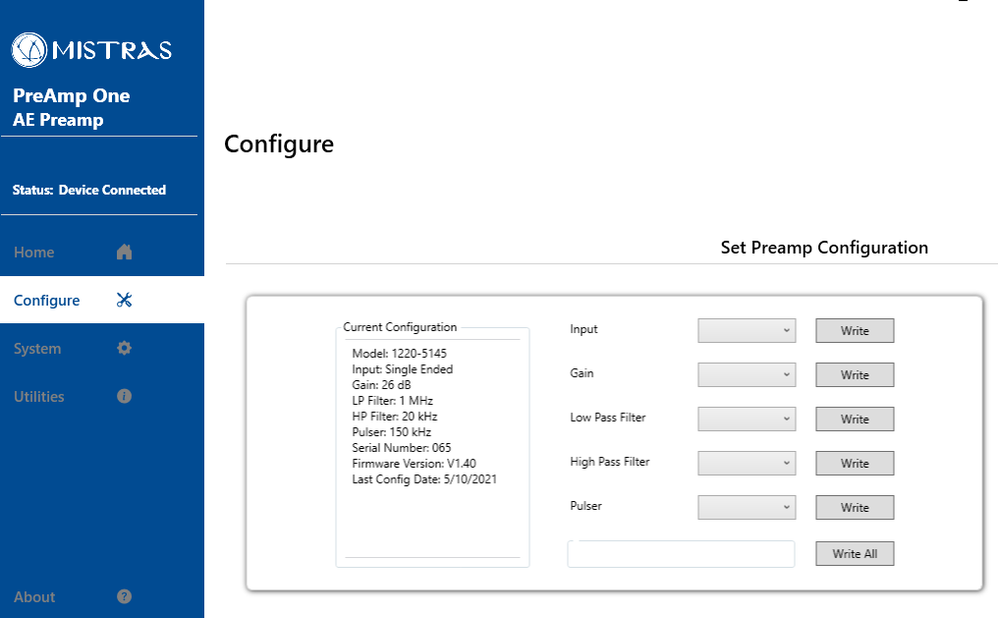Click the Current Configuration group label
The width and height of the screenshot is (998, 618).
(x=400, y=327)
